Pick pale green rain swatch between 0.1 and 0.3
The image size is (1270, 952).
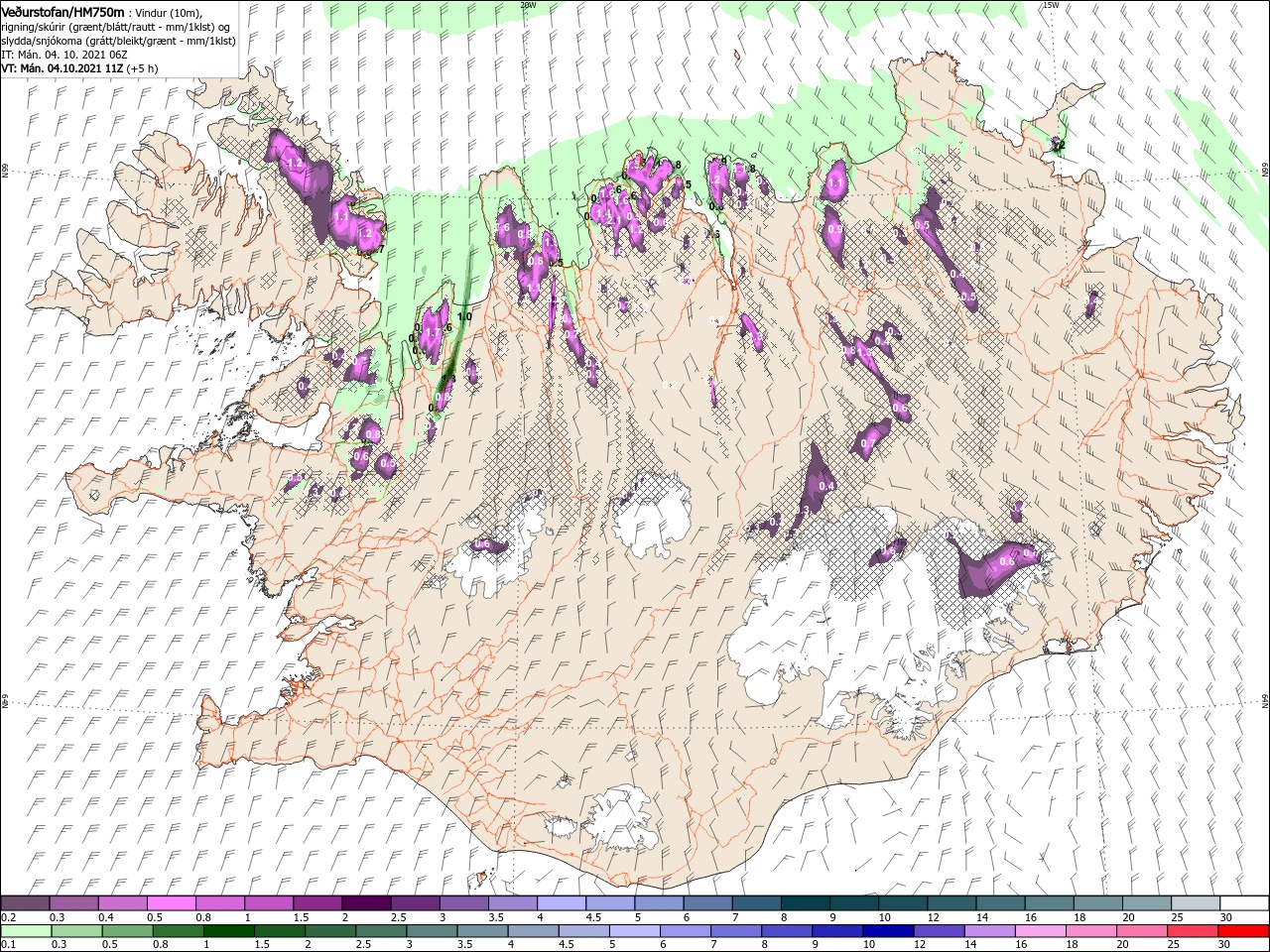25,931
